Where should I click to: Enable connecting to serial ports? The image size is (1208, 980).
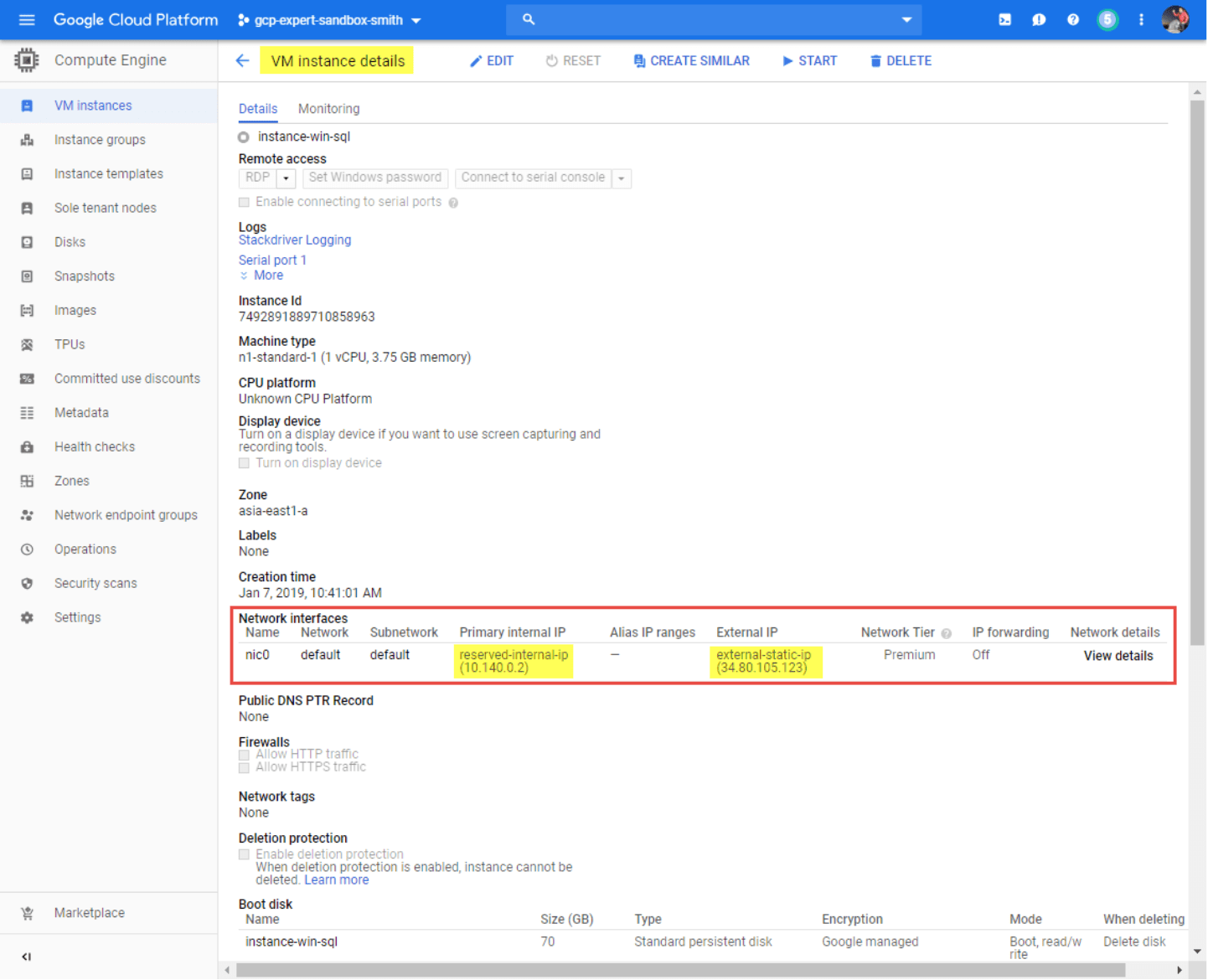click(244, 202)
